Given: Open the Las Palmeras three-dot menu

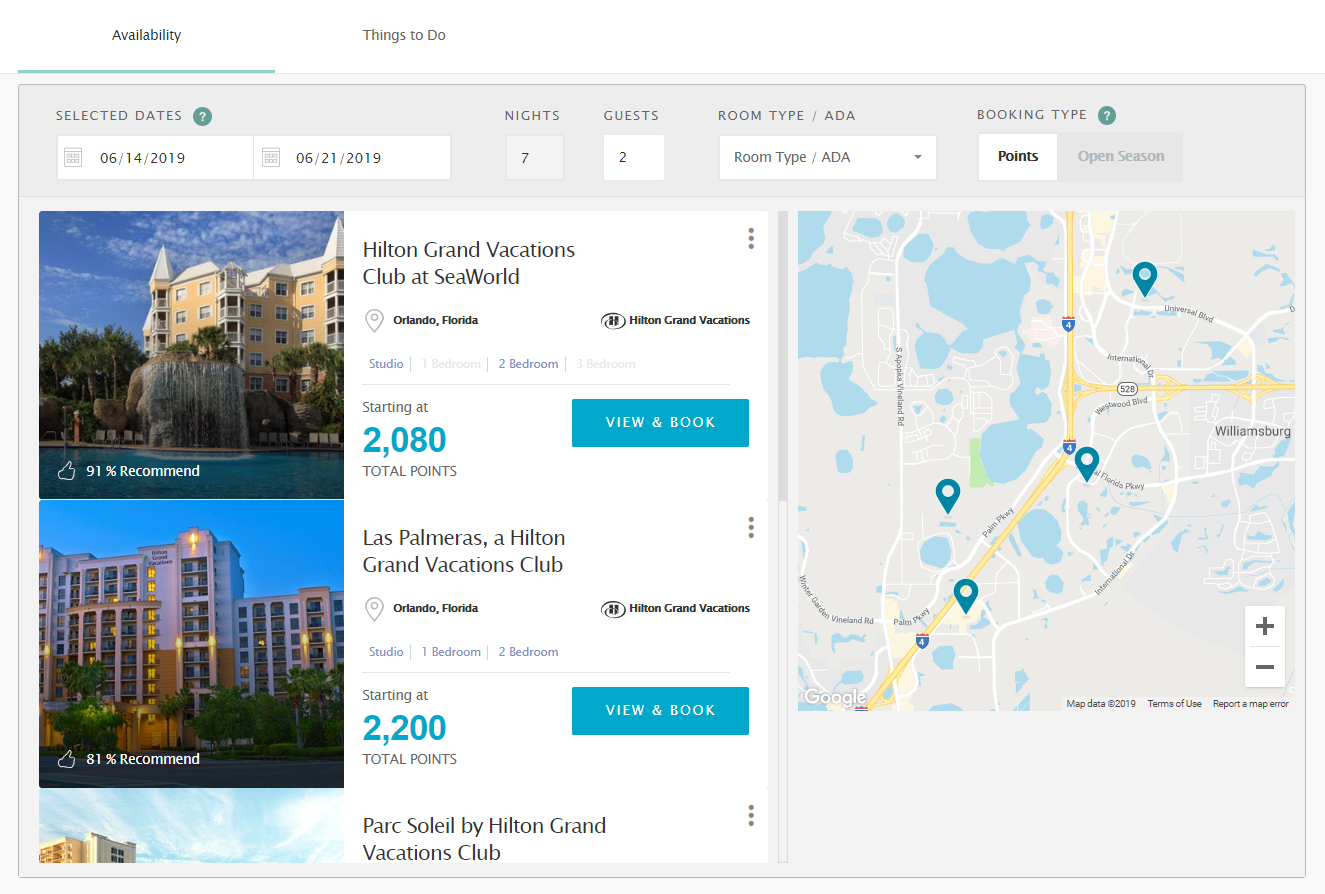Looking at the screenshot, I should pos(751,527).
